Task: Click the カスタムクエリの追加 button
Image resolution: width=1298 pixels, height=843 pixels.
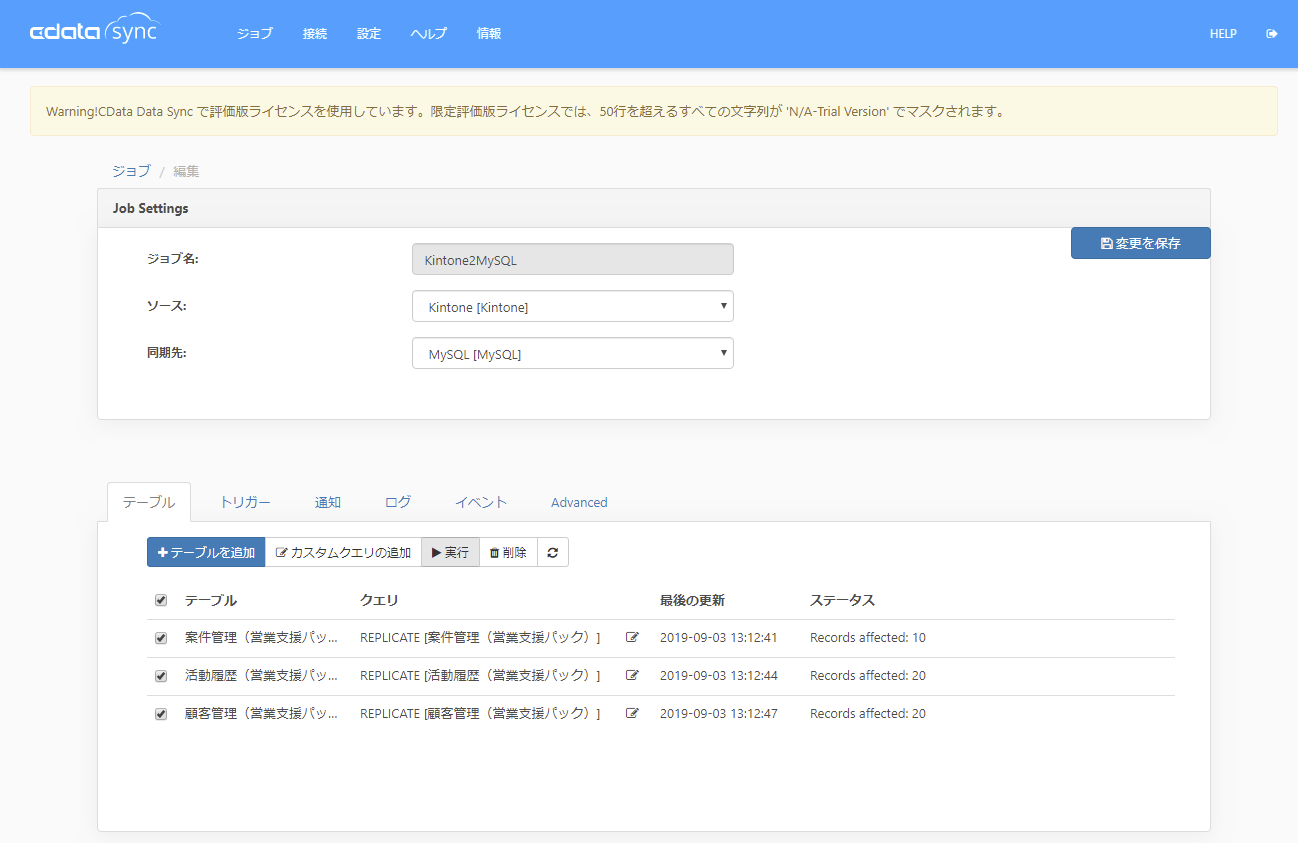Action: pyautogui.click(x=343, y=552)
